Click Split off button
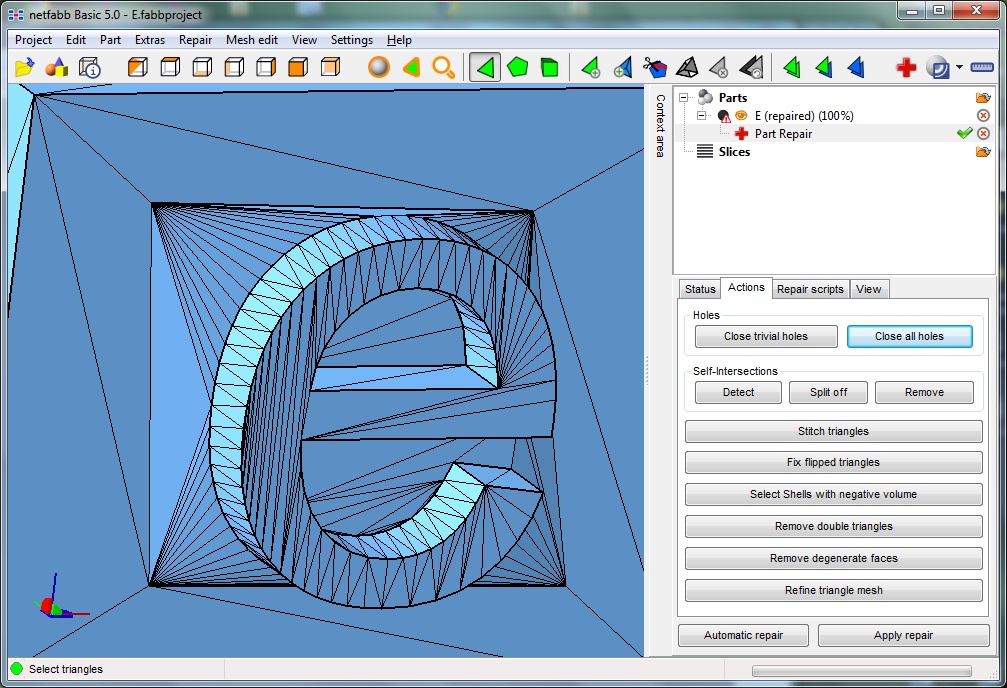The height and width of the screenshot is (688, 1007). (828, 392)
